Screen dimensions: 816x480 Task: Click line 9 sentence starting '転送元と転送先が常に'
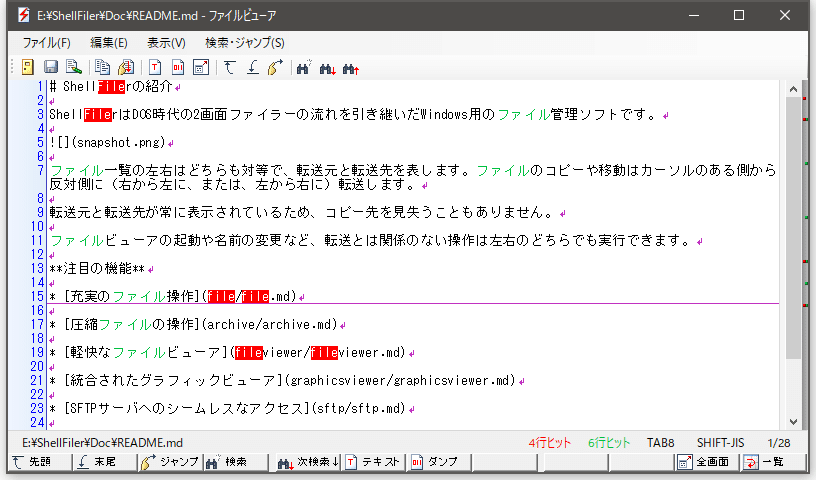pos(302,212)
